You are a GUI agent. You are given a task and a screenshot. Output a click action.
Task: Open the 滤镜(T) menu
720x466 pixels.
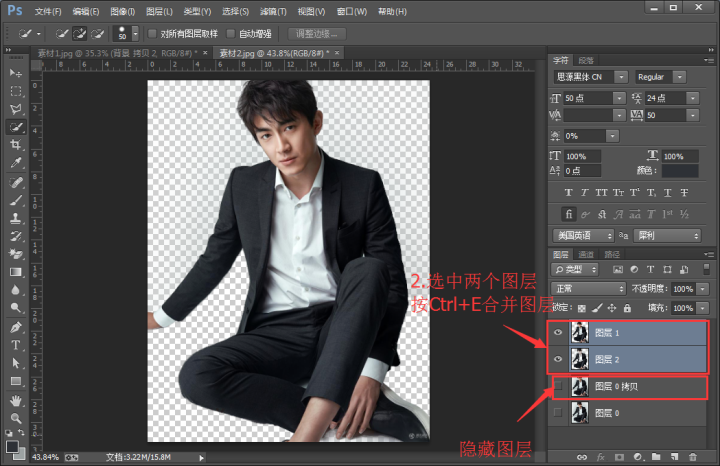point(273,11)
